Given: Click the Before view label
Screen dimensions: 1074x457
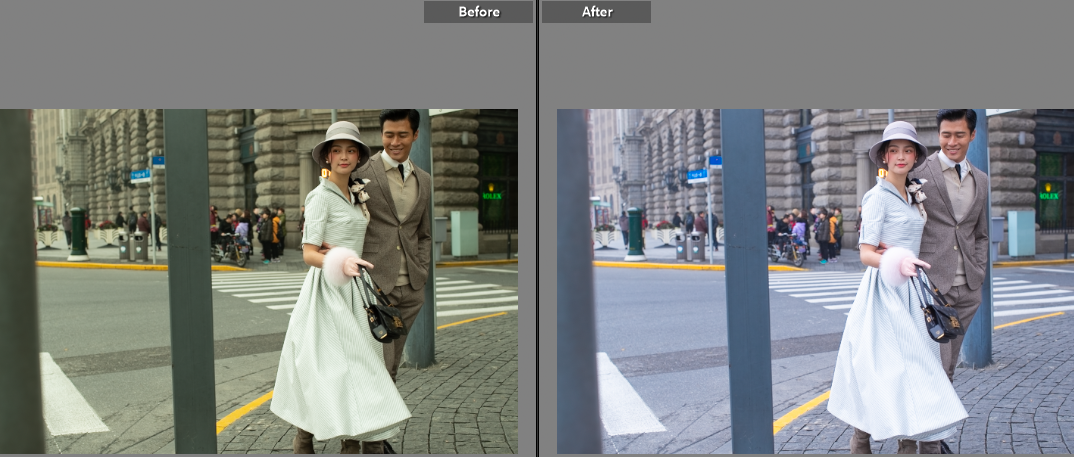Looking at the screenshot, I should pyautogui.click(x=478, y=12).
